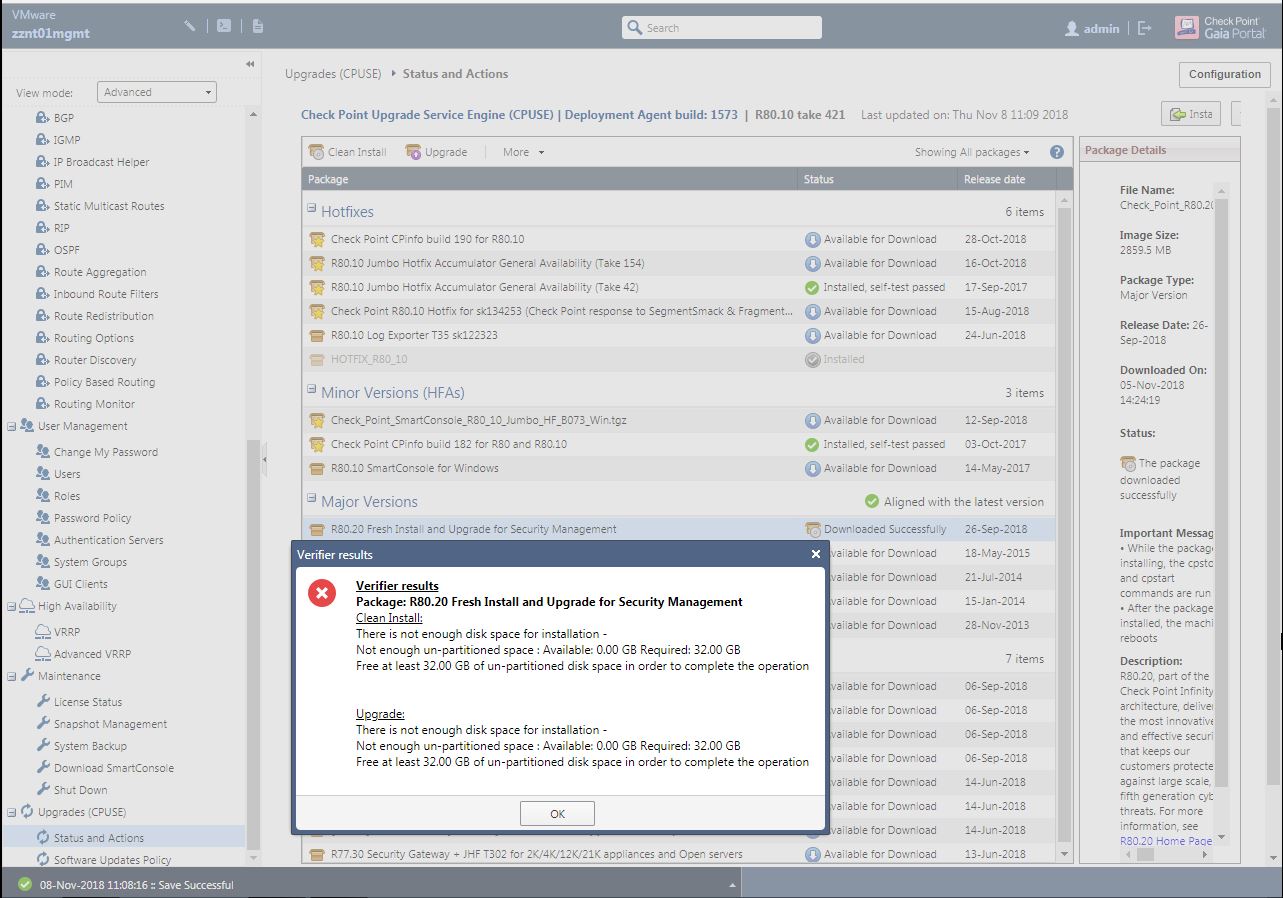Expand the status bar arrow
The height and width of the screenshot is (898, 1283).
click(x=733, y=885)
